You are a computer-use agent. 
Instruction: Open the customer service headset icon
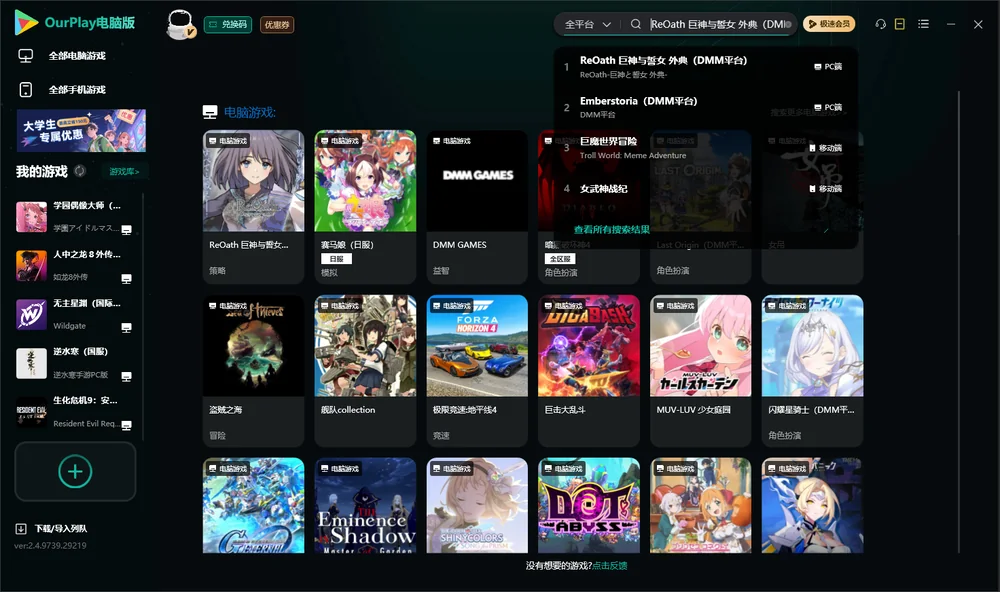pyautogui.click(x=881, y=24)
